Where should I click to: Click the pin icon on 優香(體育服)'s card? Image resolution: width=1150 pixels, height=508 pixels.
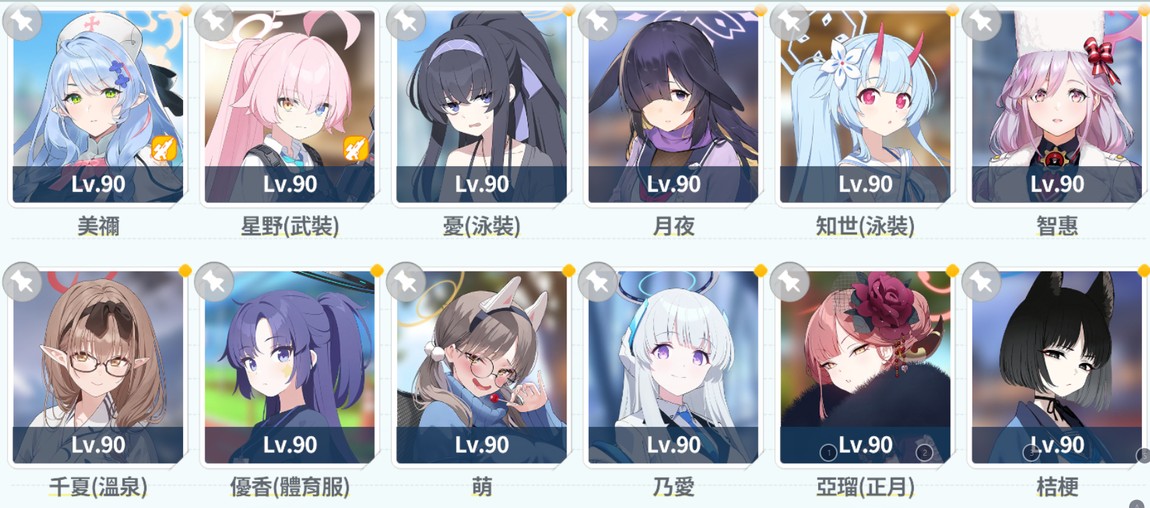pyautogui.click(x=214, y=281)
